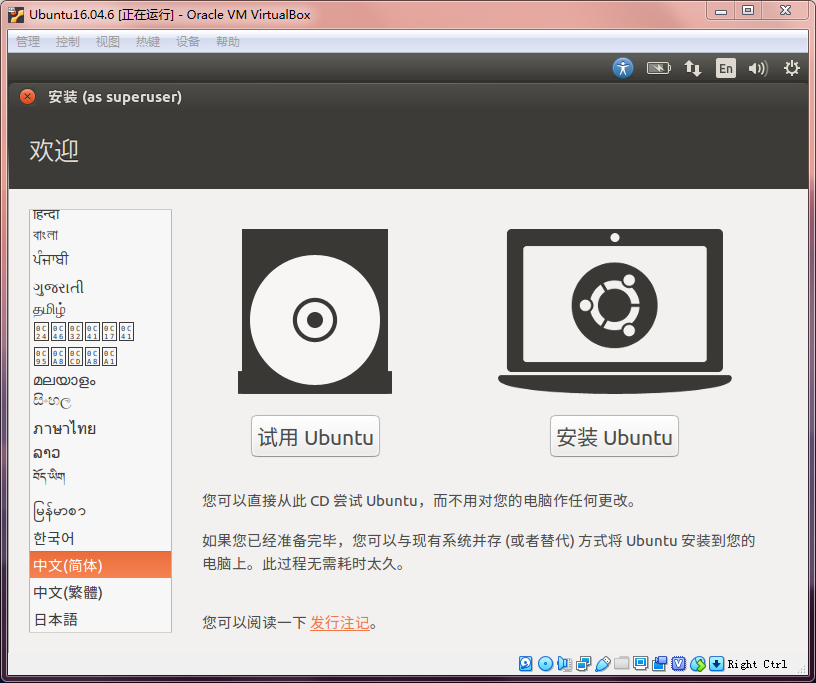Click the Right Ctrl host key label
Viewport: 816px width, 683px height.
pyautogui.click(x=757, y=664)
